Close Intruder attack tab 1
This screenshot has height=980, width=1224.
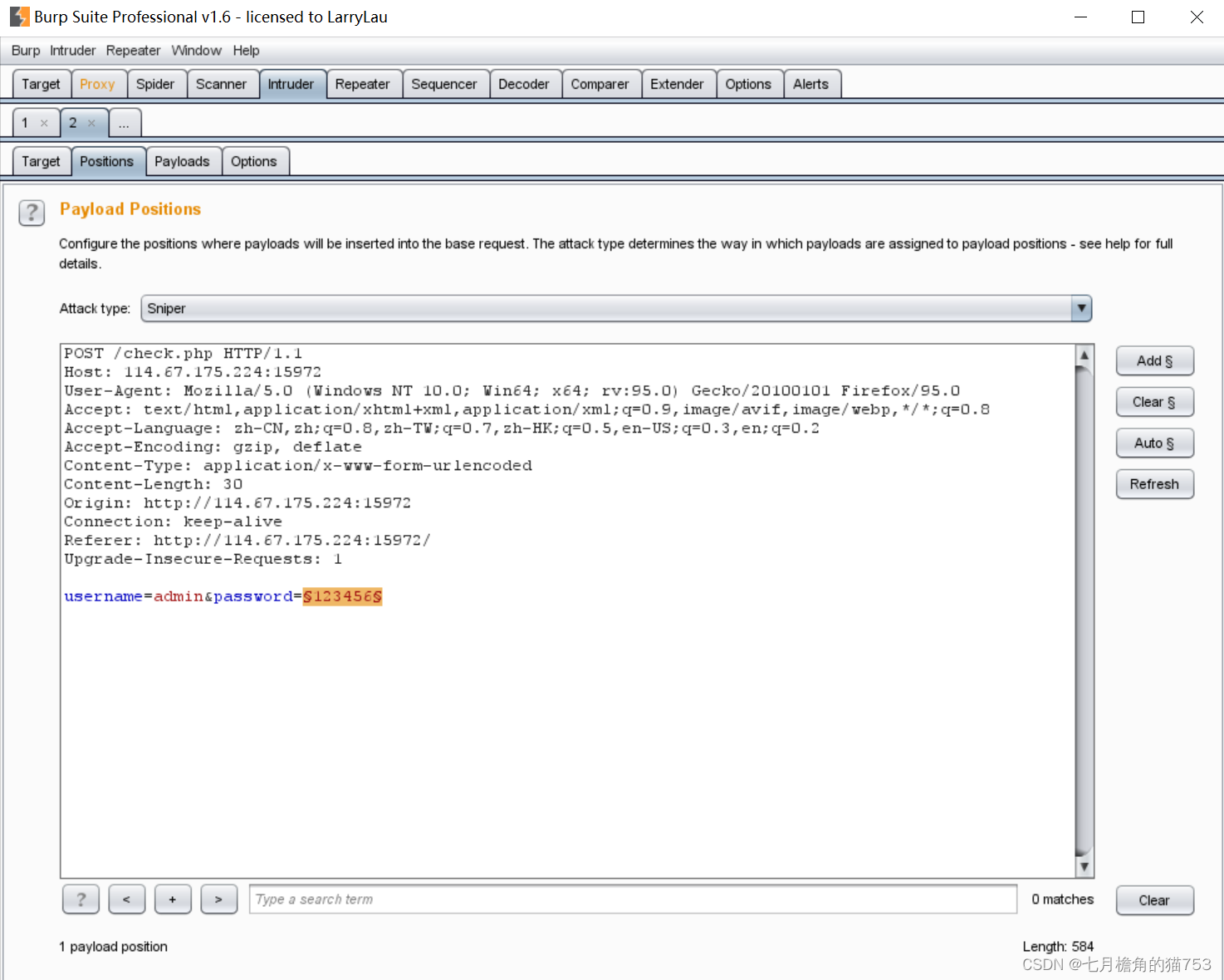(x=44, y=123)
